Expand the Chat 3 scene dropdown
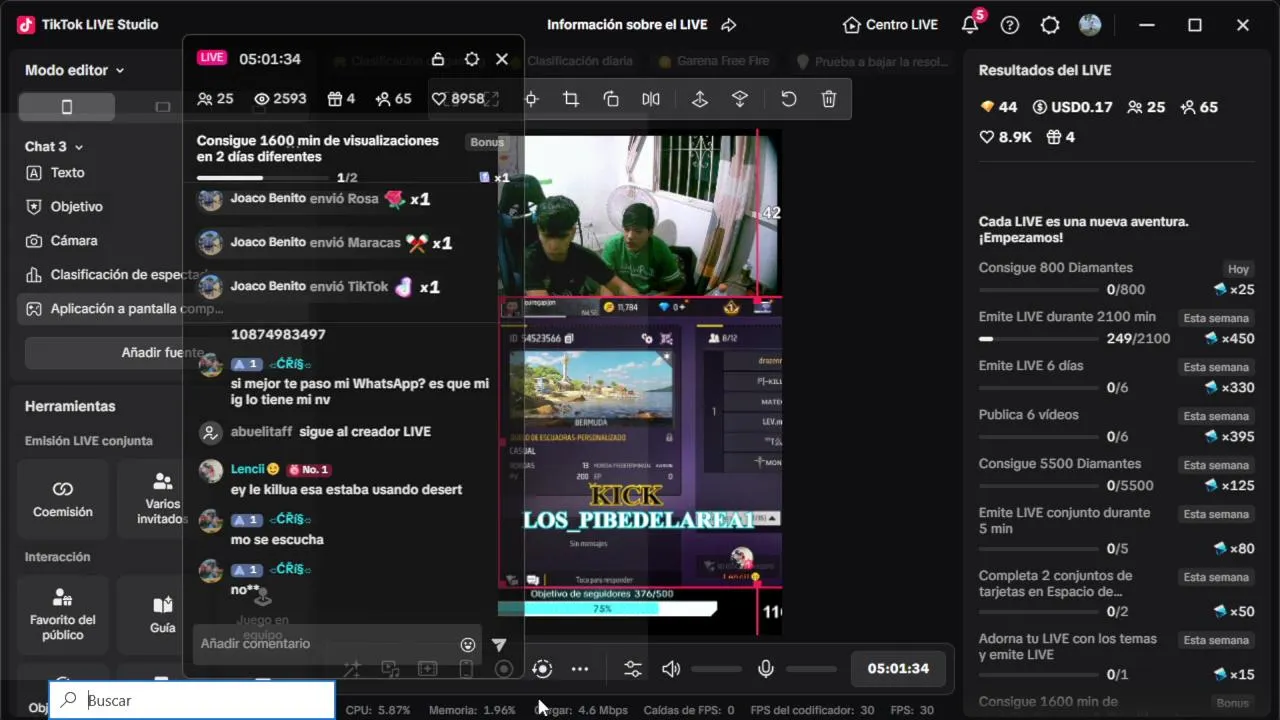 (x=54, y=146)
